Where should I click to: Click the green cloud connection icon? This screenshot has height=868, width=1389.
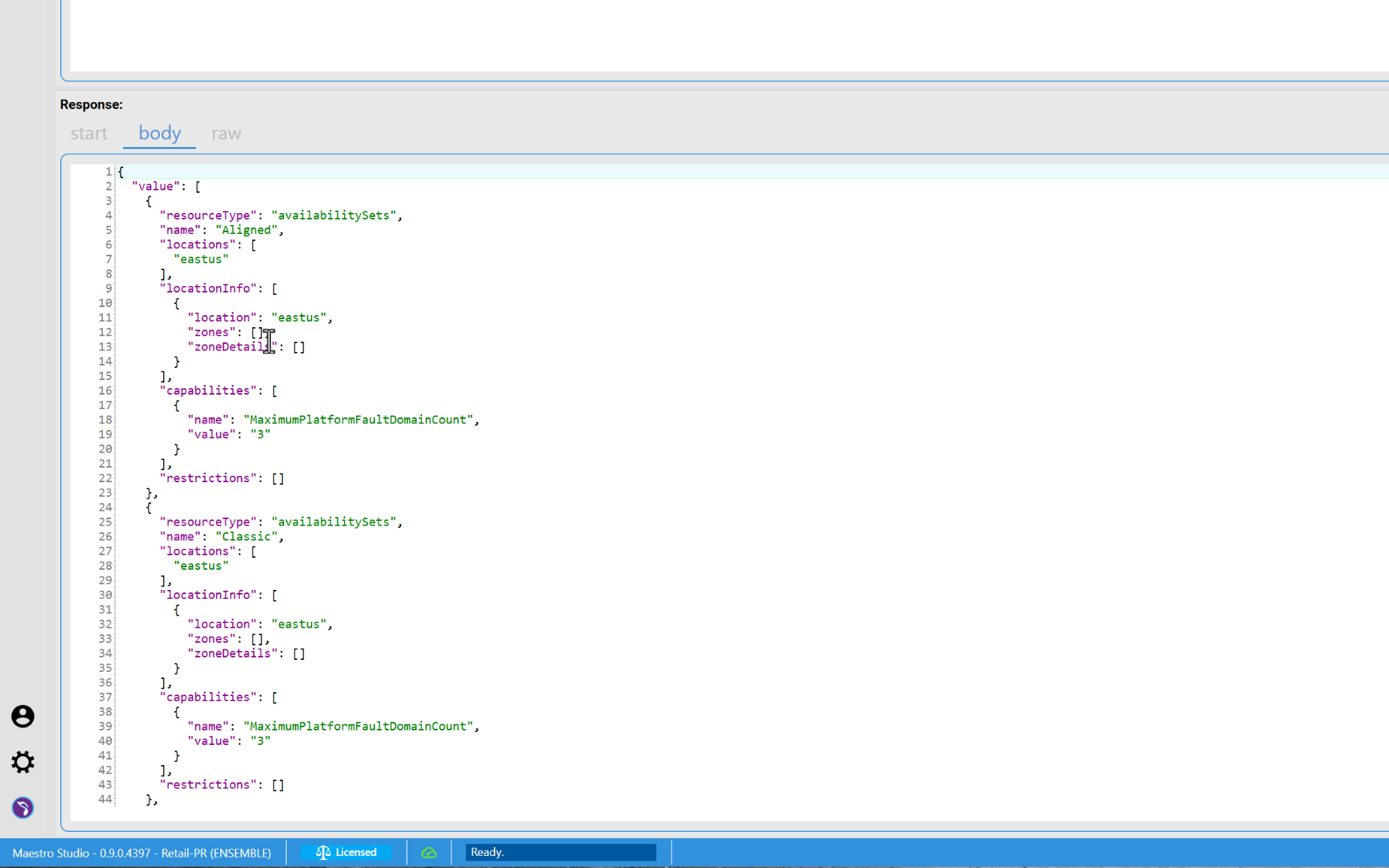pyautogui.click(x=429, y=853)
